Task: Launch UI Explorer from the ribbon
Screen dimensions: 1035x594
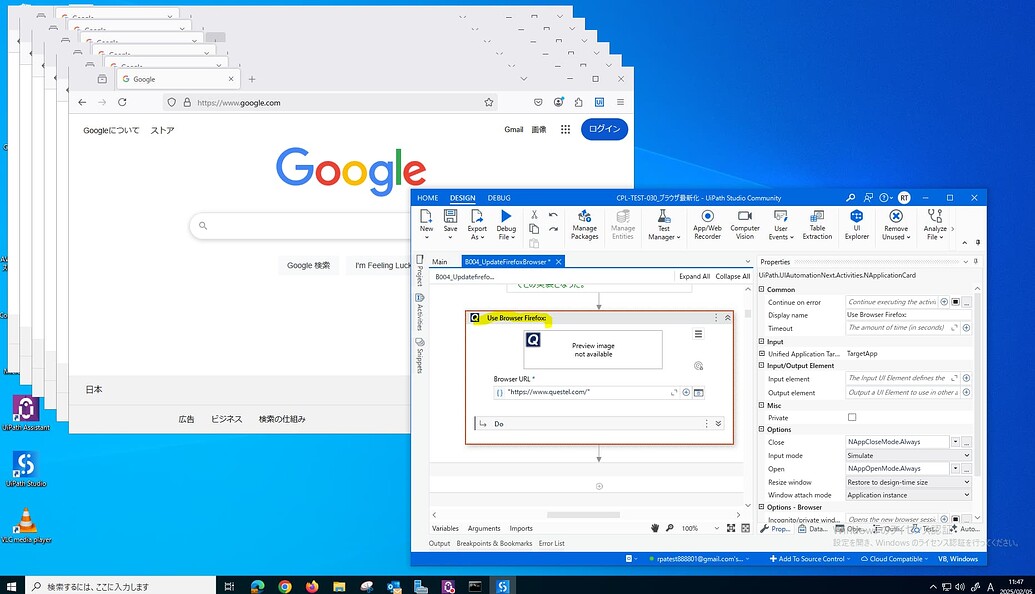Action: pos(857,224)
